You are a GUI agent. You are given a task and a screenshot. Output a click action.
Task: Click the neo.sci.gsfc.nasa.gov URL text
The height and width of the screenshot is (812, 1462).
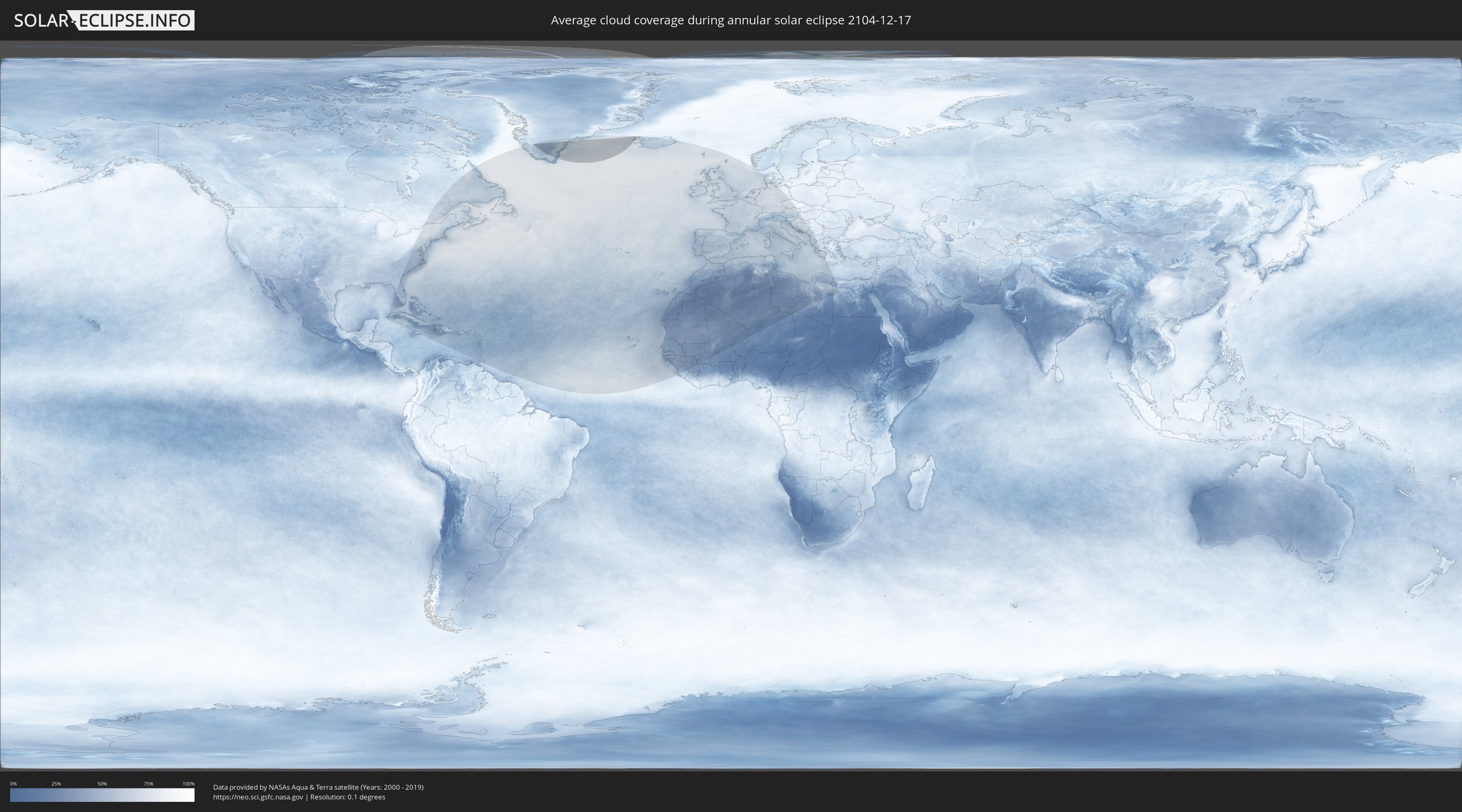coord(257,797)
